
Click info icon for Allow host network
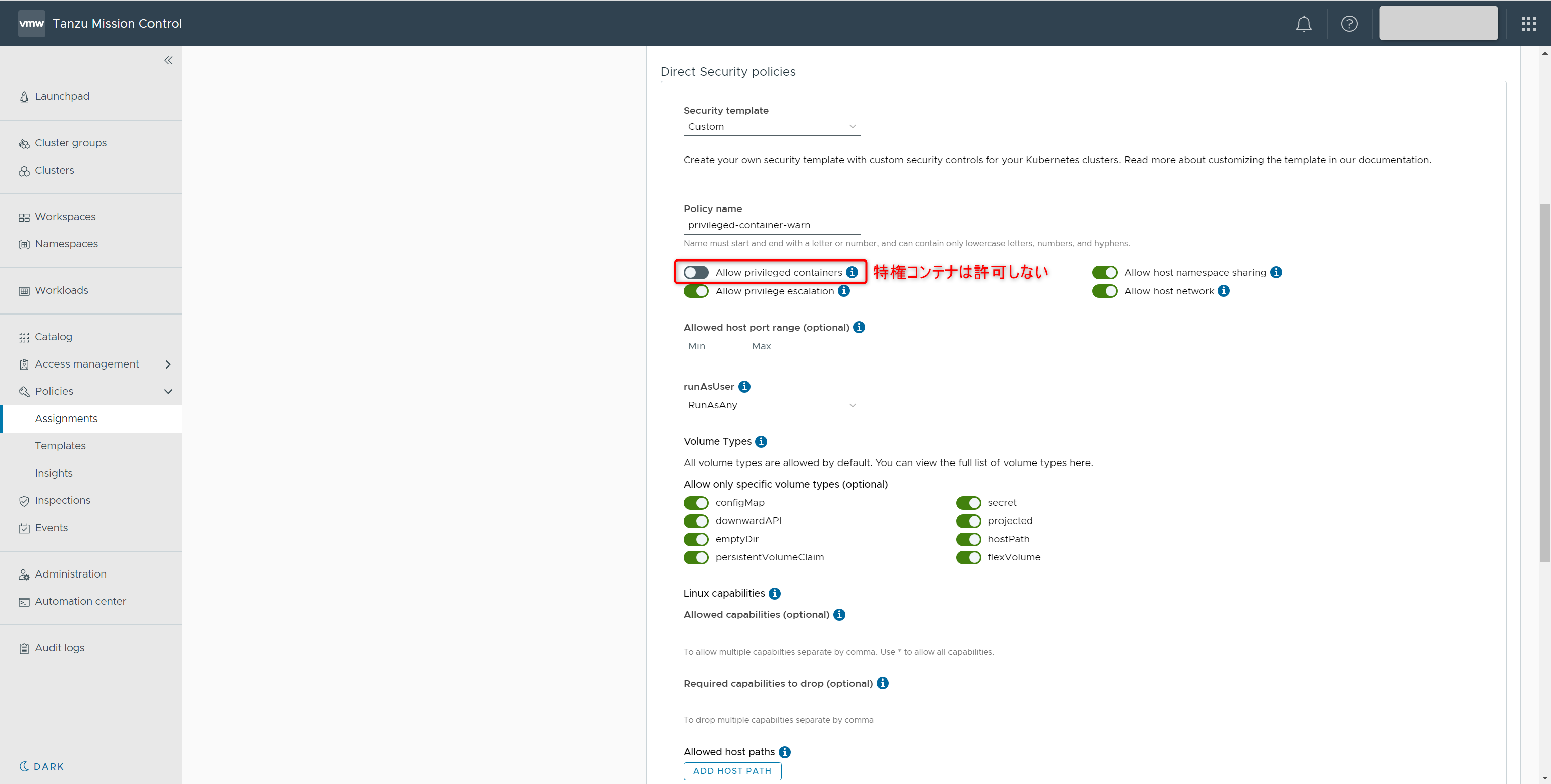point(1223,291)
